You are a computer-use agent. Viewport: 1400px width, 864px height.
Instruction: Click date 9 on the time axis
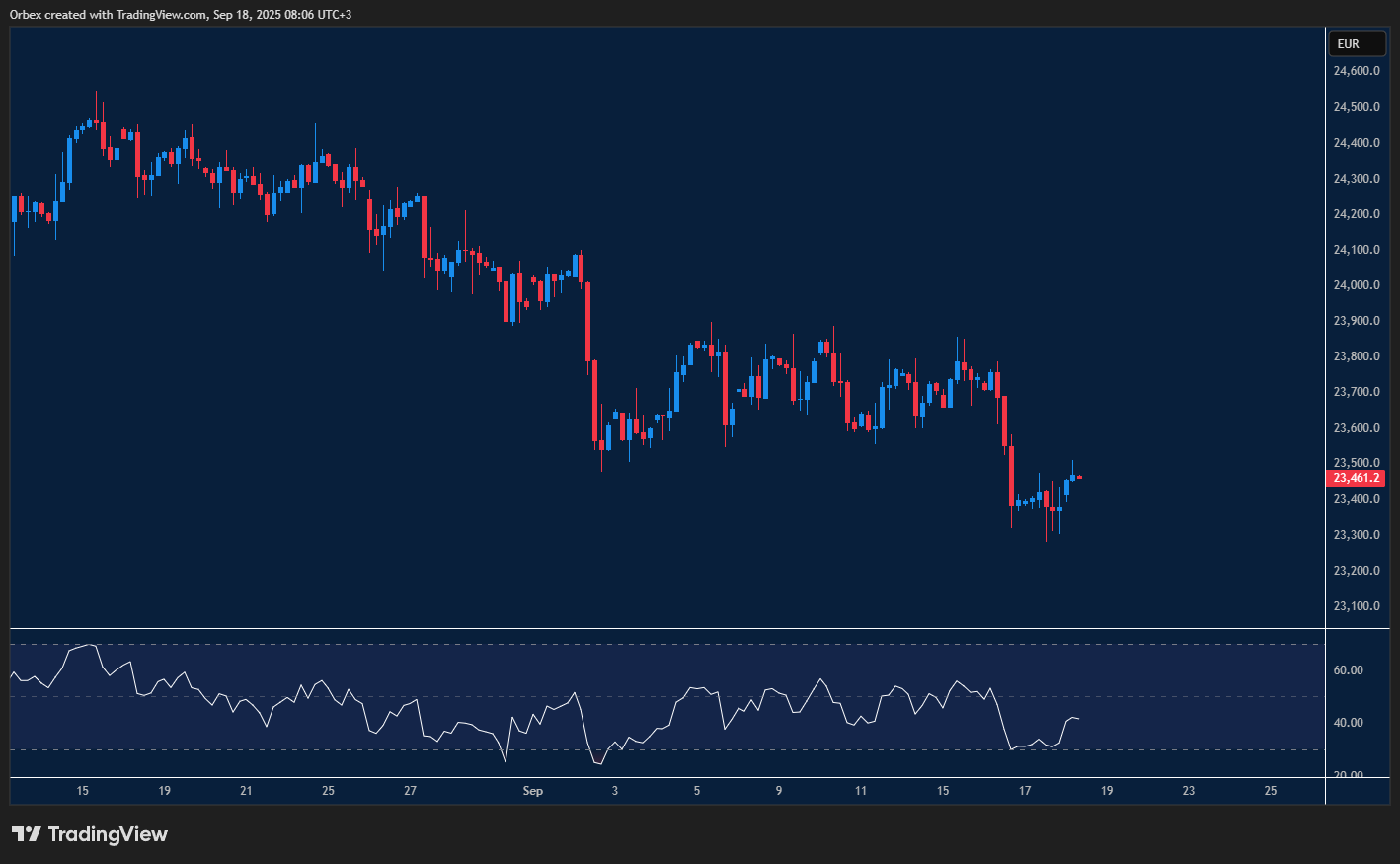(779, 791)
